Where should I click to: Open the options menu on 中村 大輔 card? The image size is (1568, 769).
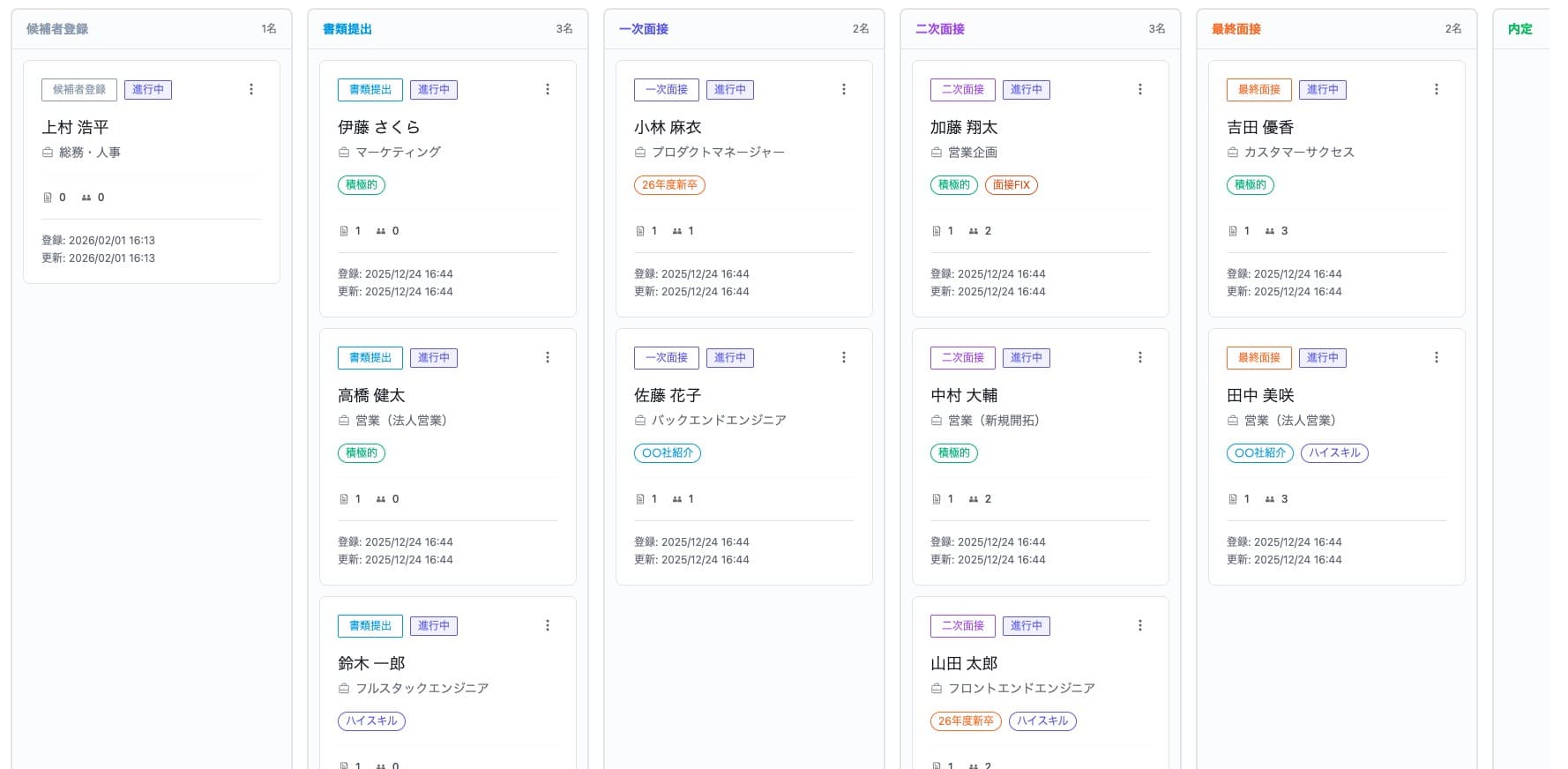click(1140, 357)
